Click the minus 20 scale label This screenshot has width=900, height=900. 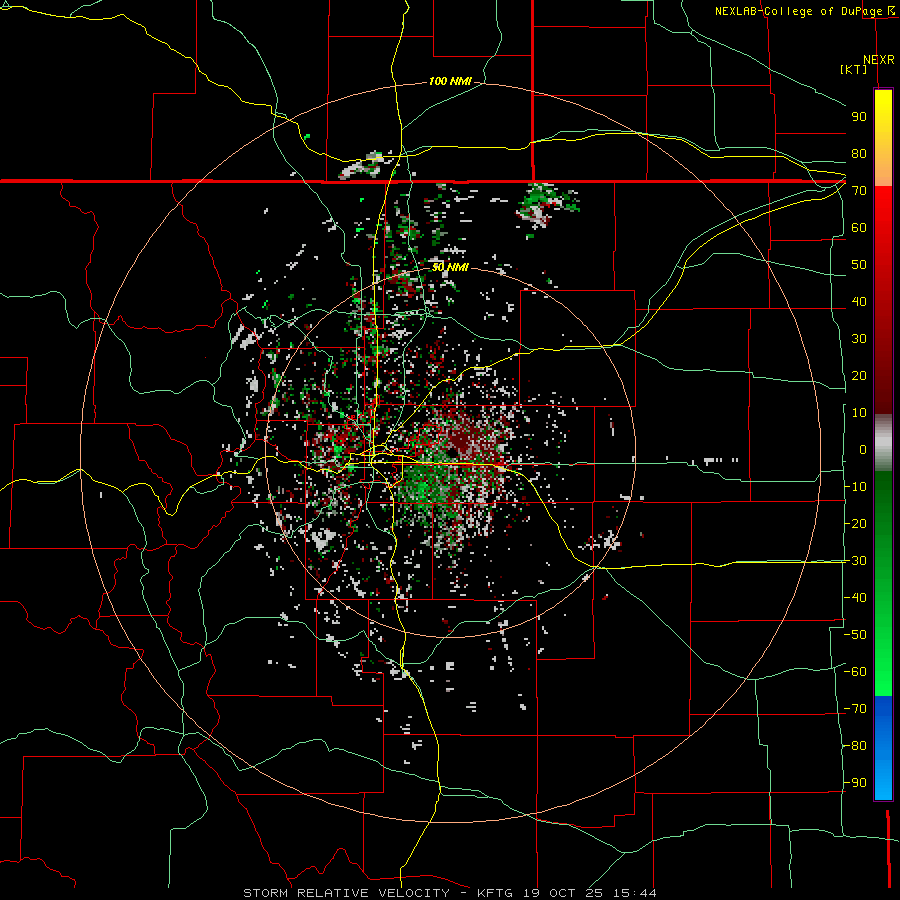(x=855, y=523)
